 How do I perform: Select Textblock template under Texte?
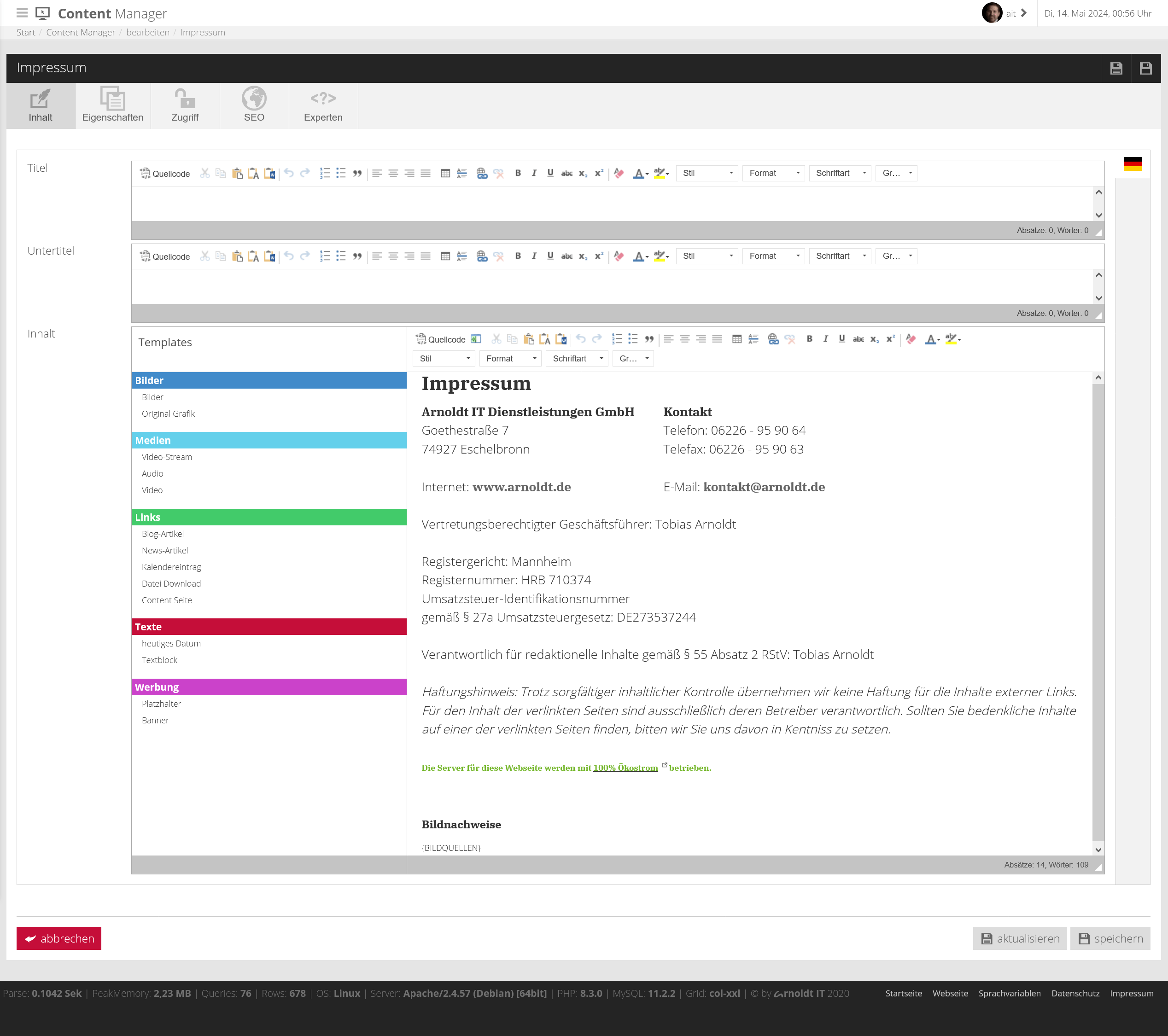click(159, 660)
